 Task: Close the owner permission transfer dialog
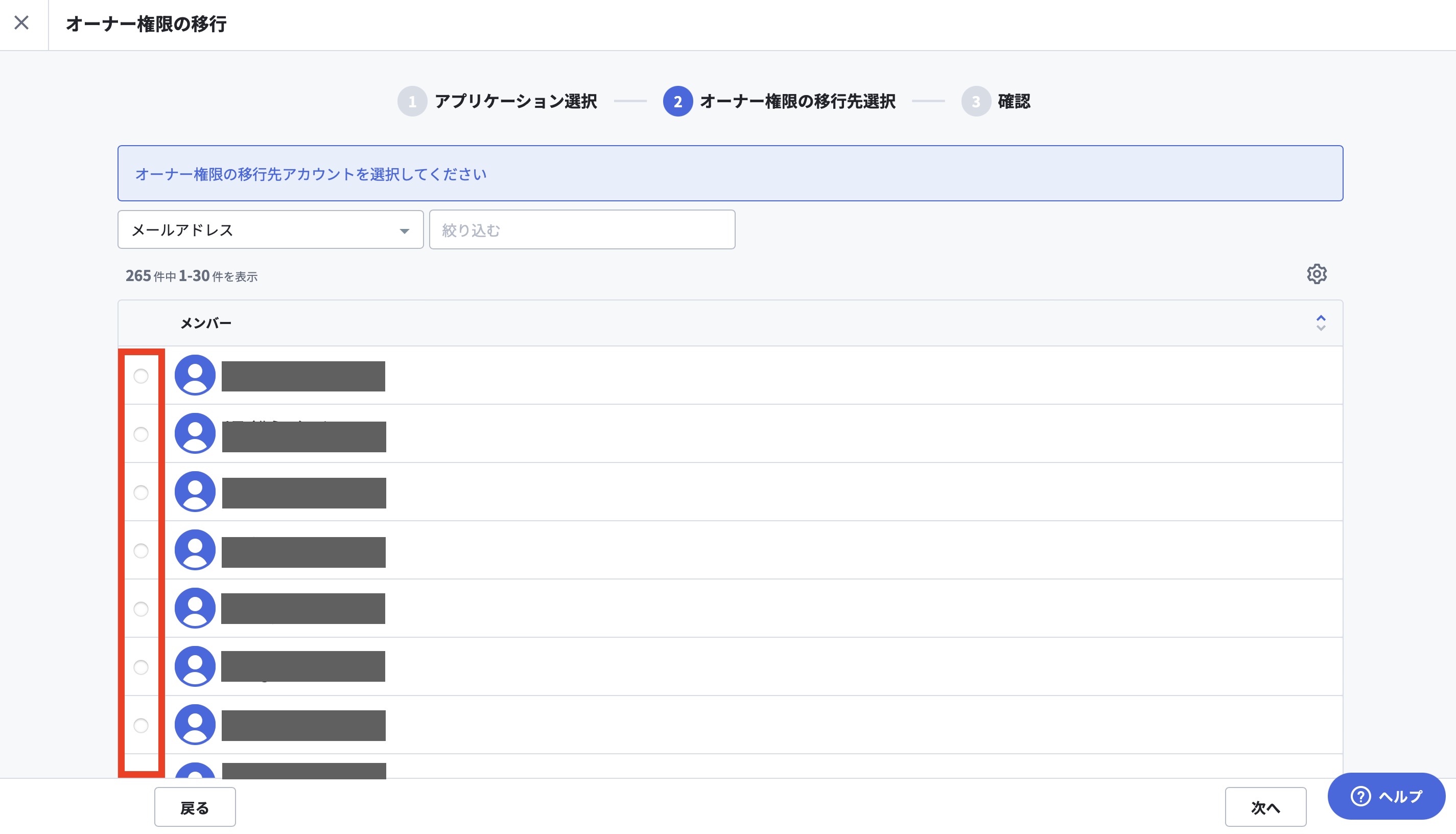tap(22, 23)
